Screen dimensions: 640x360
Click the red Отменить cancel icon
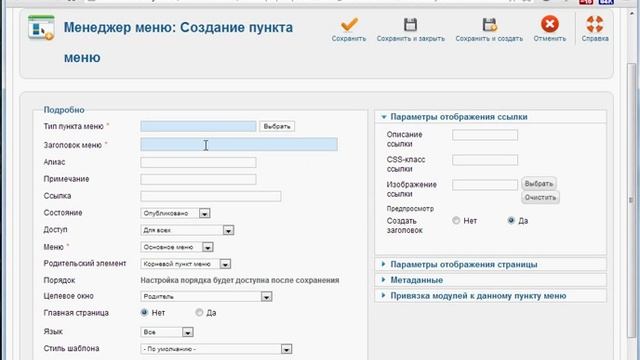(550, 24)
